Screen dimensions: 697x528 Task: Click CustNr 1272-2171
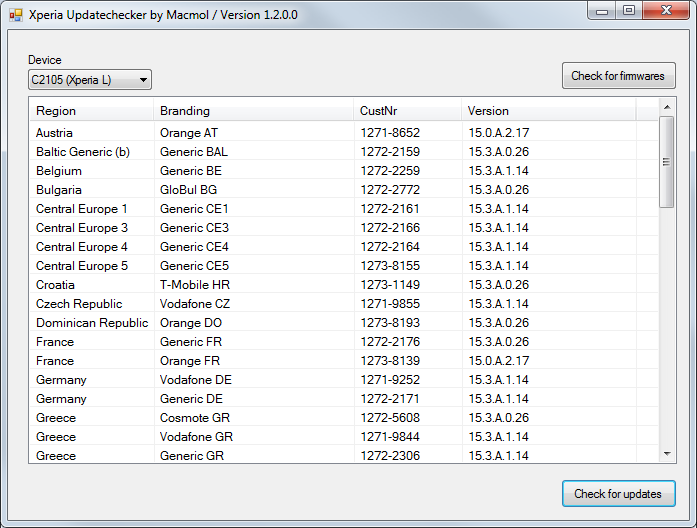click(390, 399)
